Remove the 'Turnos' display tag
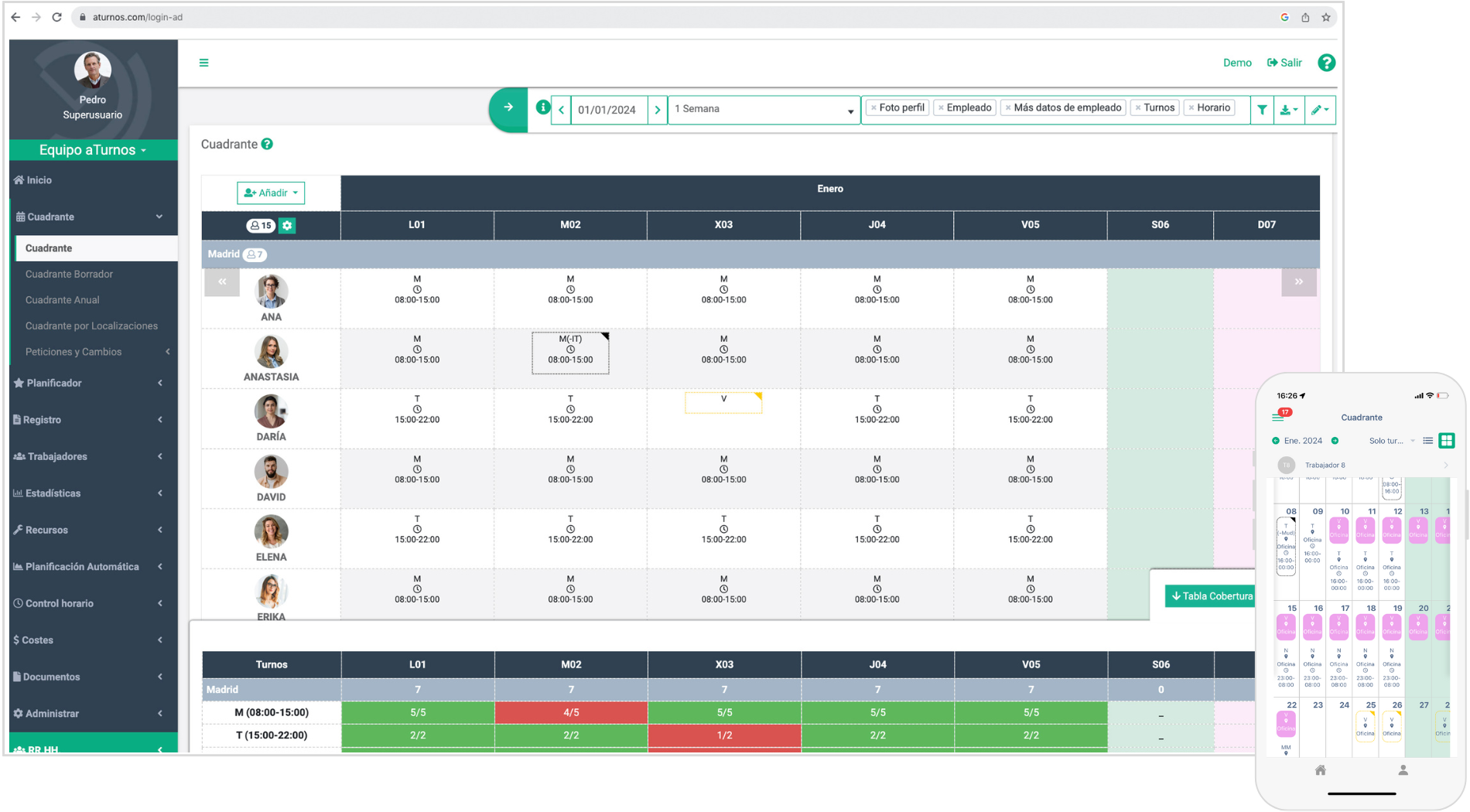The width and height of the screenshot is (1470, 812). [x=1138, y=108]
